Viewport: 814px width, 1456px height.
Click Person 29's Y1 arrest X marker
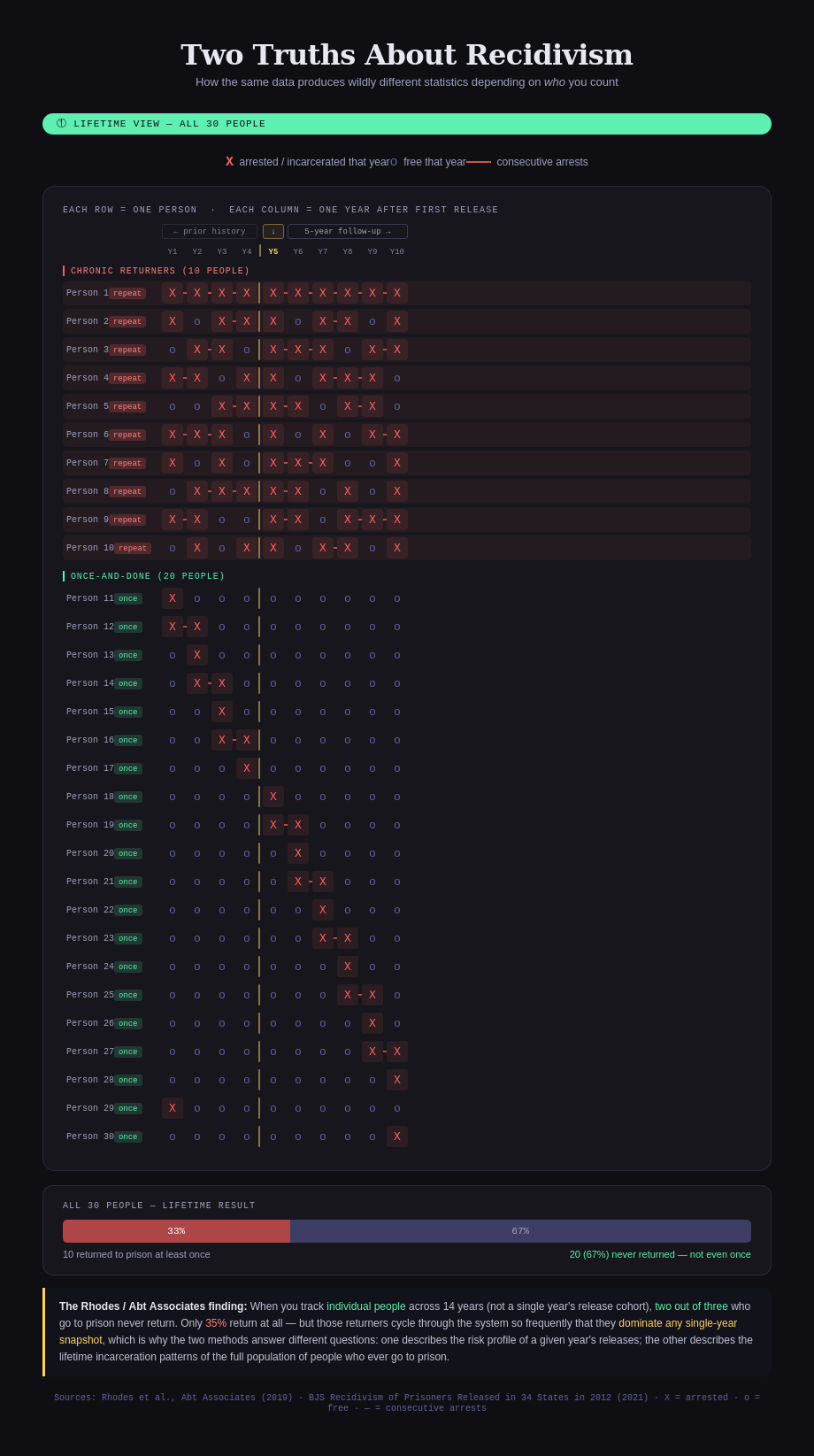[x=173, y=1108]
